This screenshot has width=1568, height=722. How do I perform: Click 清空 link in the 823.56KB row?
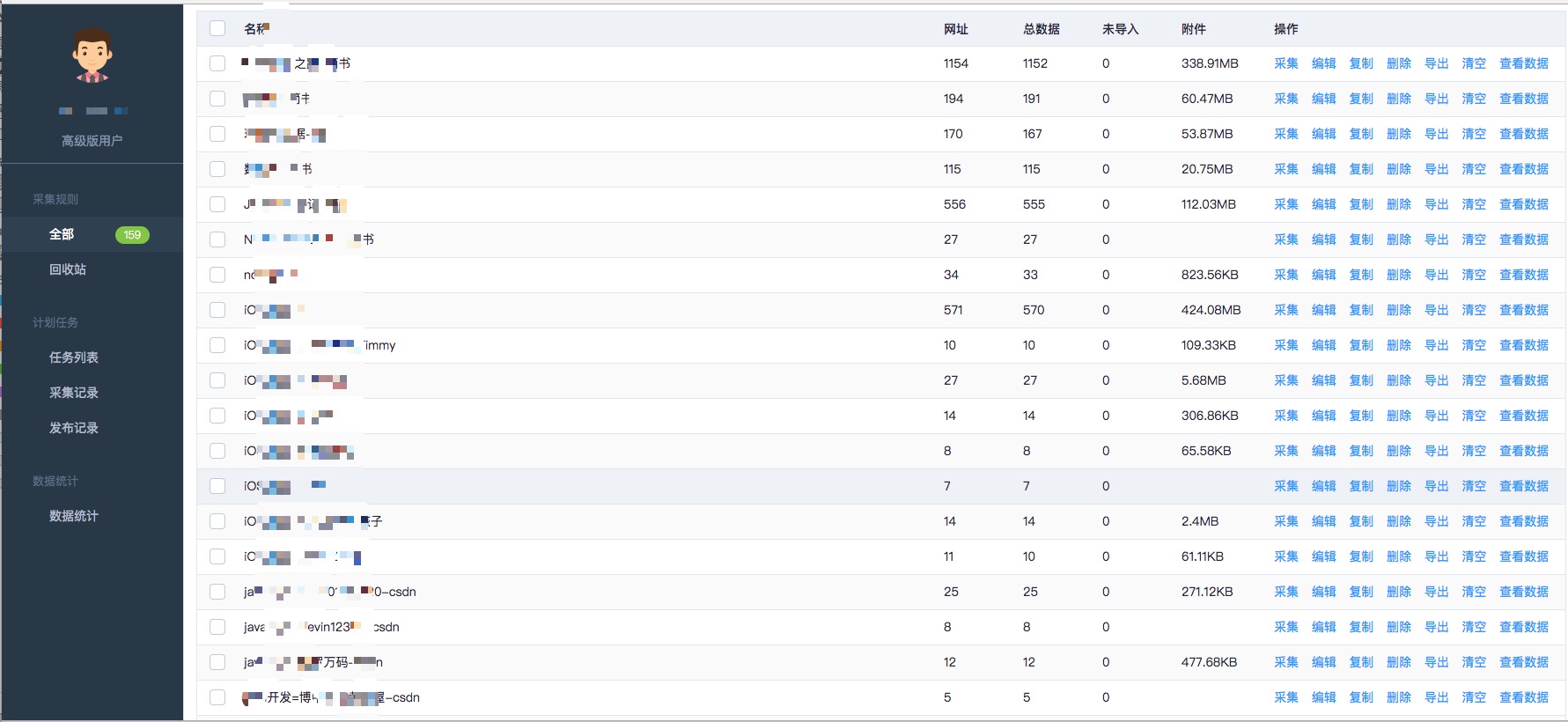(1474, 275)
